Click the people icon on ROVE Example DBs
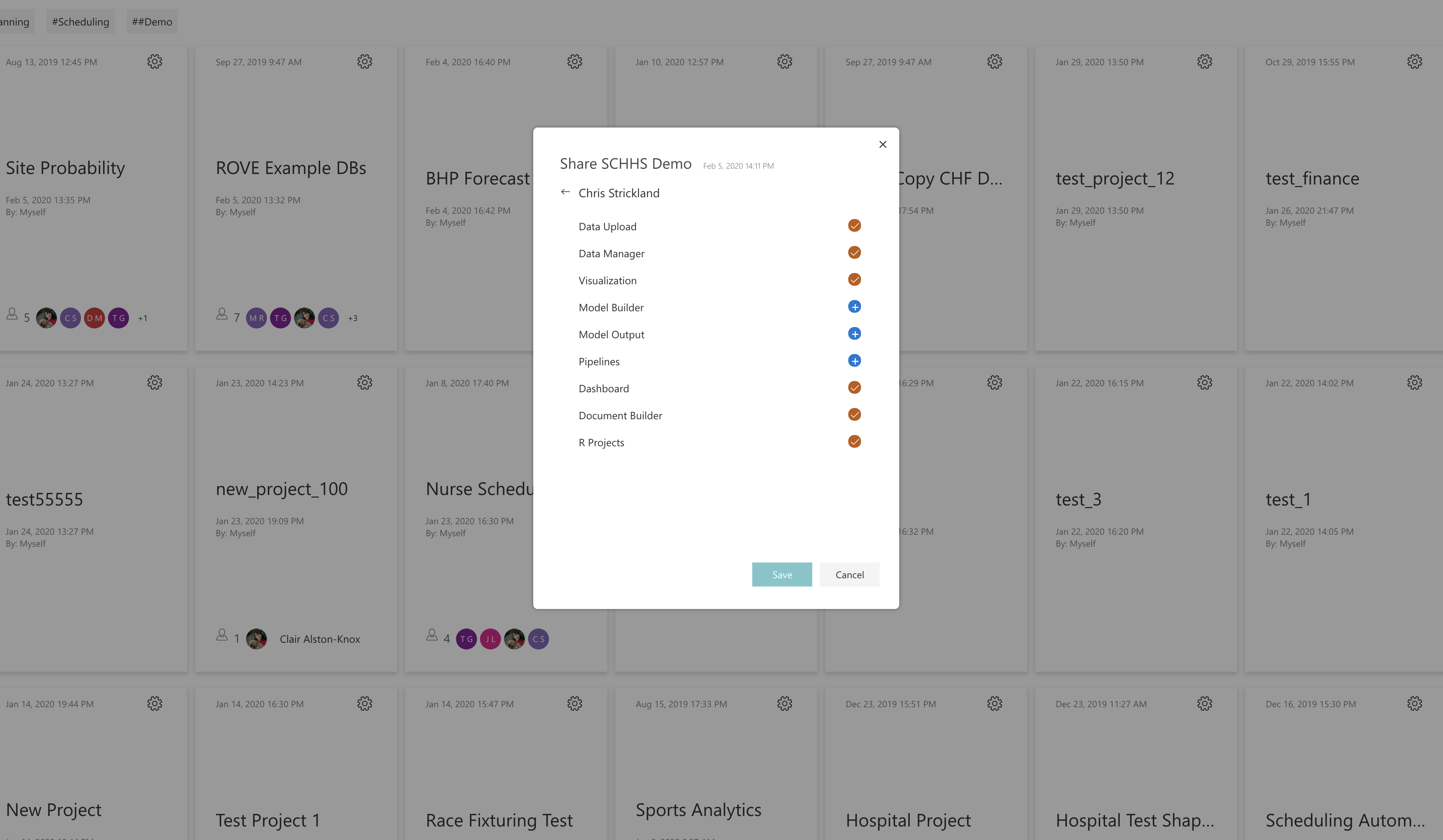 tap(222, 314)
